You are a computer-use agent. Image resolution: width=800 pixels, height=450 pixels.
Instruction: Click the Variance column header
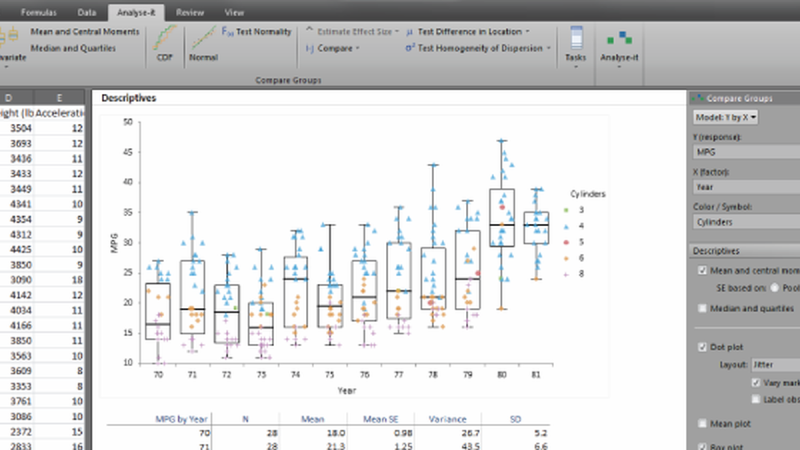[447, 419]
